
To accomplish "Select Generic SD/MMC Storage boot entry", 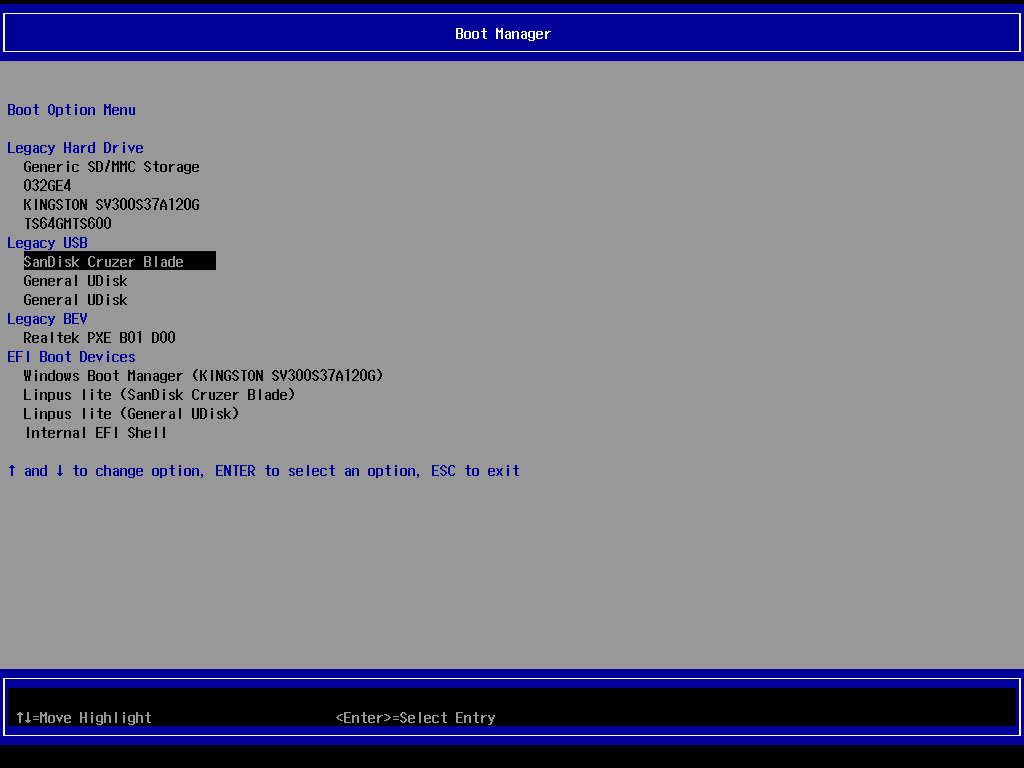I will click(x=111, y=167).
